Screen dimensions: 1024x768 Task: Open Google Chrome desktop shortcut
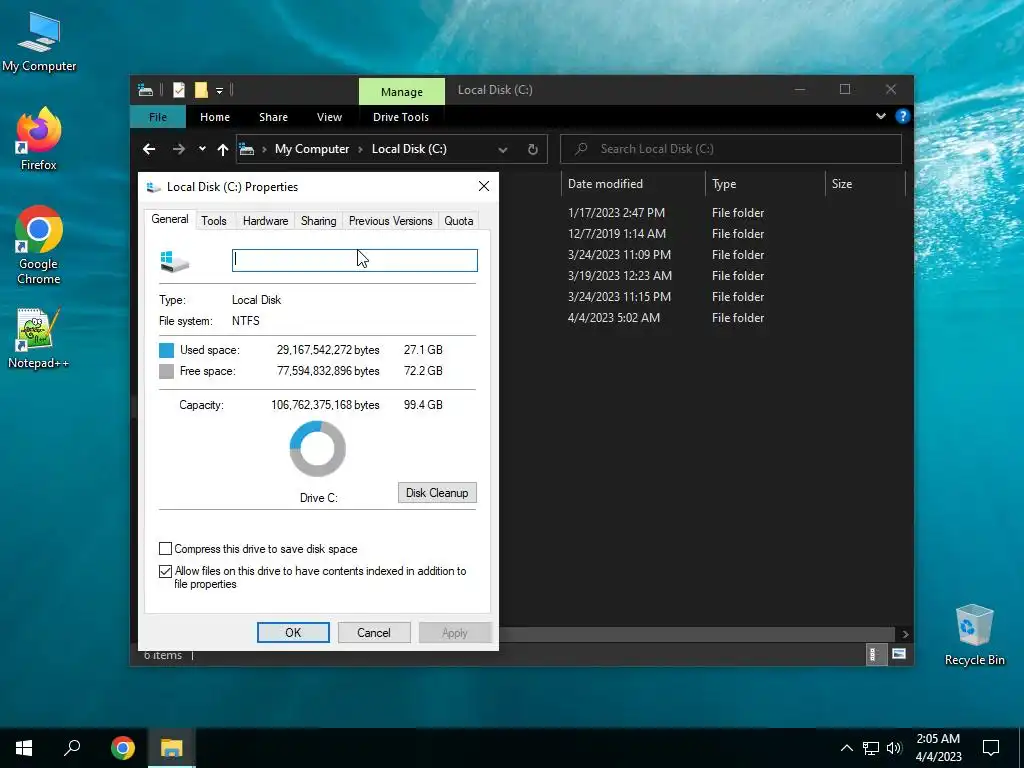coord(39,245)
